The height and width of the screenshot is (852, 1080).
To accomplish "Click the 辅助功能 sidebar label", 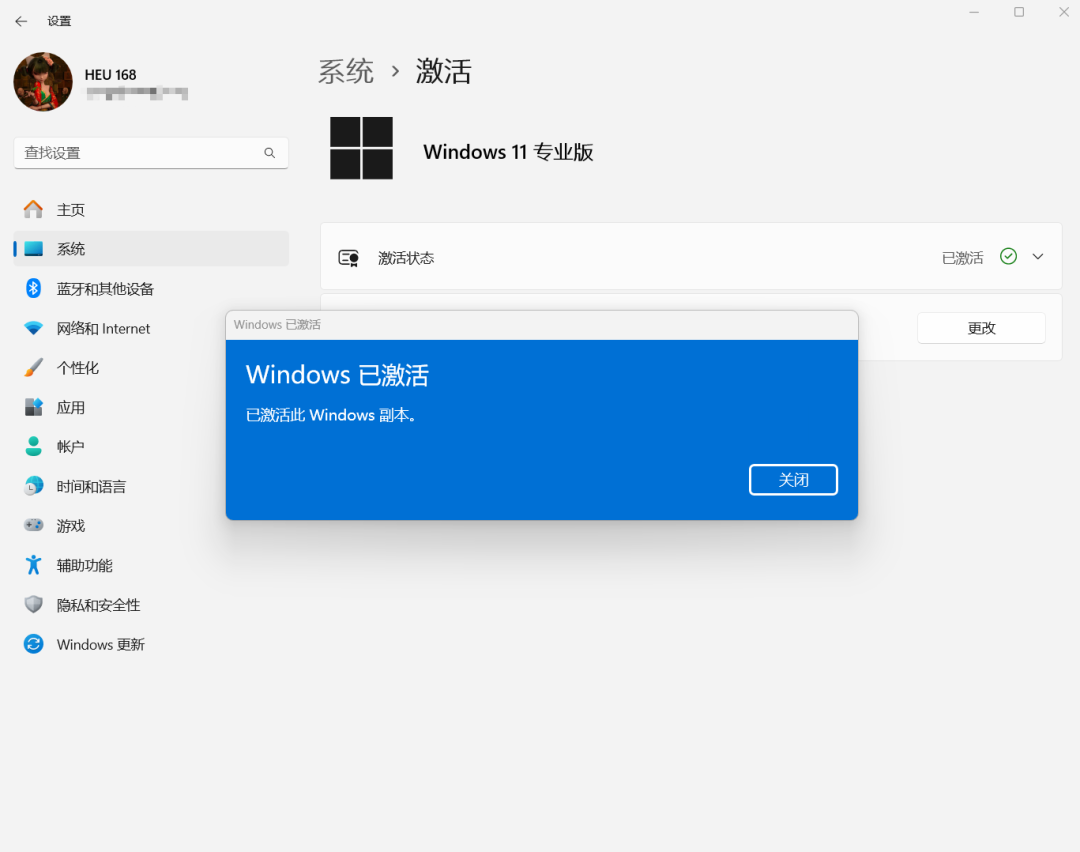I will coord(84,565).
